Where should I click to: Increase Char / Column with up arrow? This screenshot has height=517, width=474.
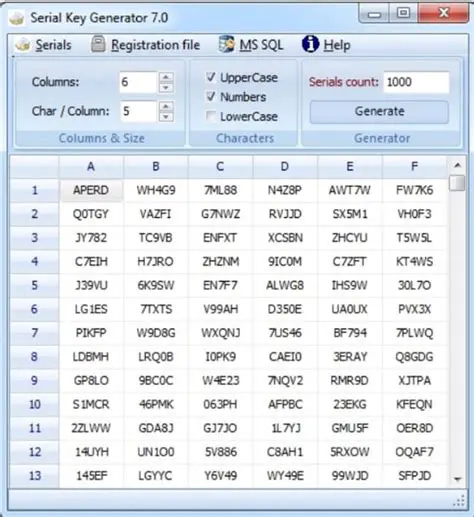pyautogui.click(x=166, y=106)
